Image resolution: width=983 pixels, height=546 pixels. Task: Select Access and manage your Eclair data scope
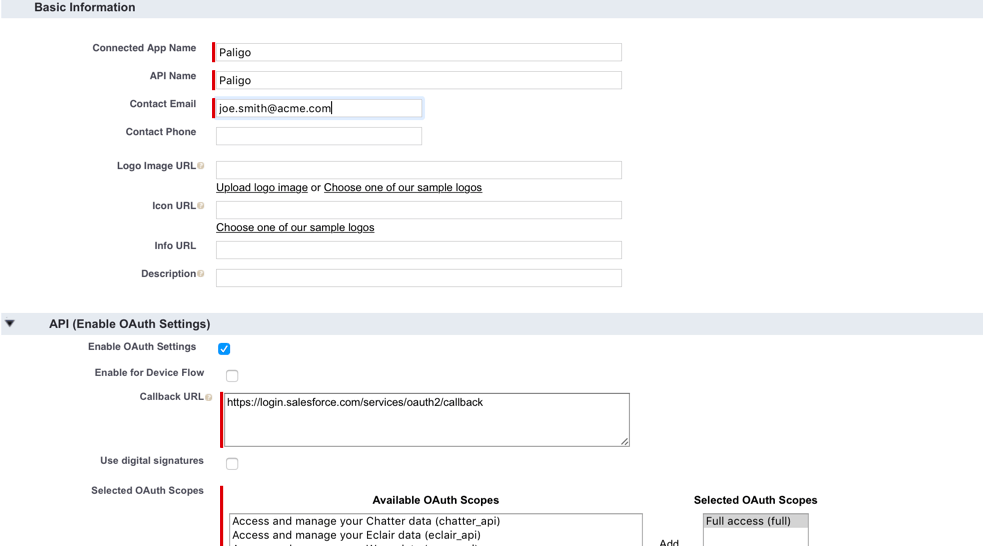[356, 535]
